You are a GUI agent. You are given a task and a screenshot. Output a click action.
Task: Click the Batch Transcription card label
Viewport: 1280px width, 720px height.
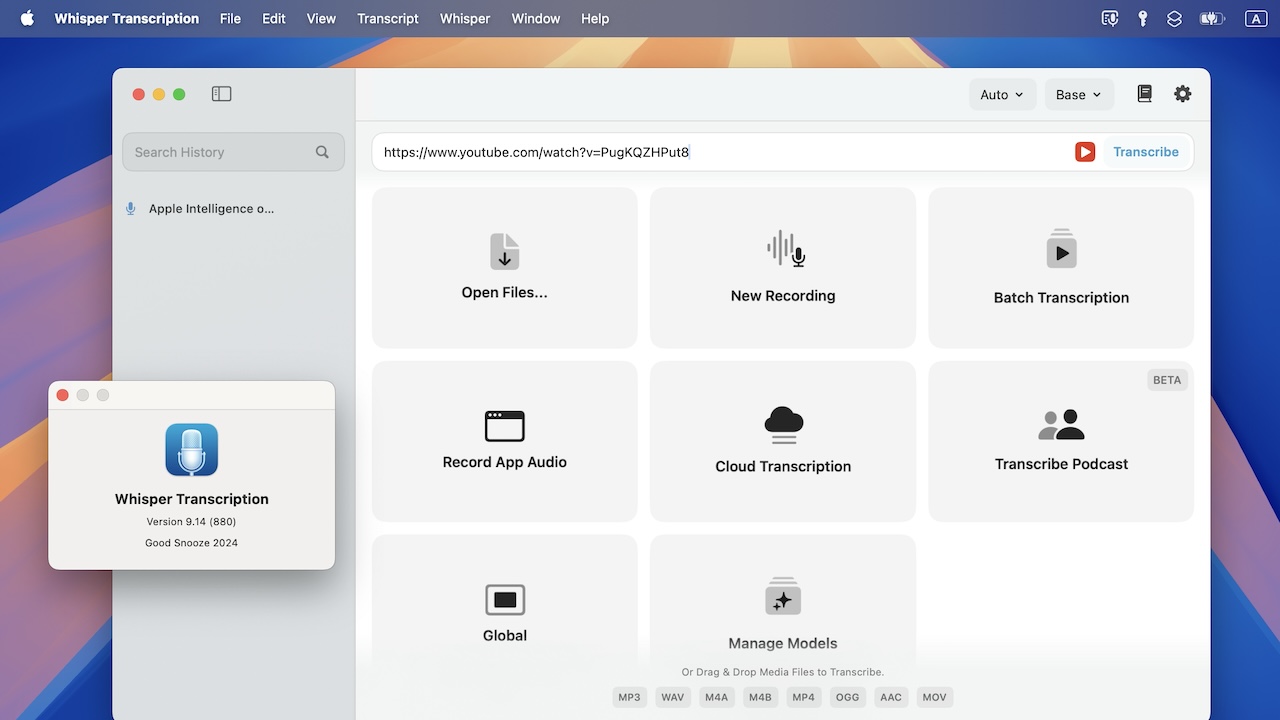click(x=1061, y=298)
